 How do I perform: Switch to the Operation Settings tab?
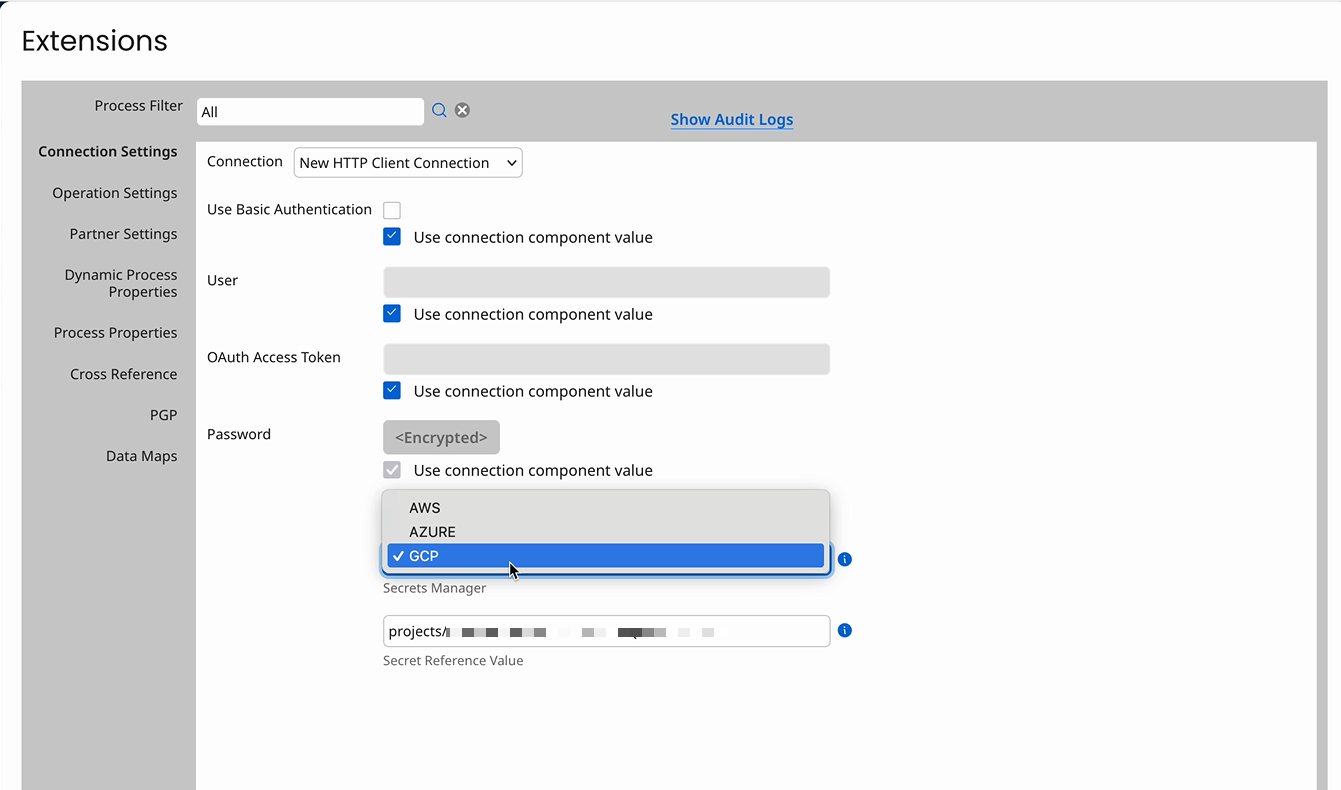click(114, 193)
